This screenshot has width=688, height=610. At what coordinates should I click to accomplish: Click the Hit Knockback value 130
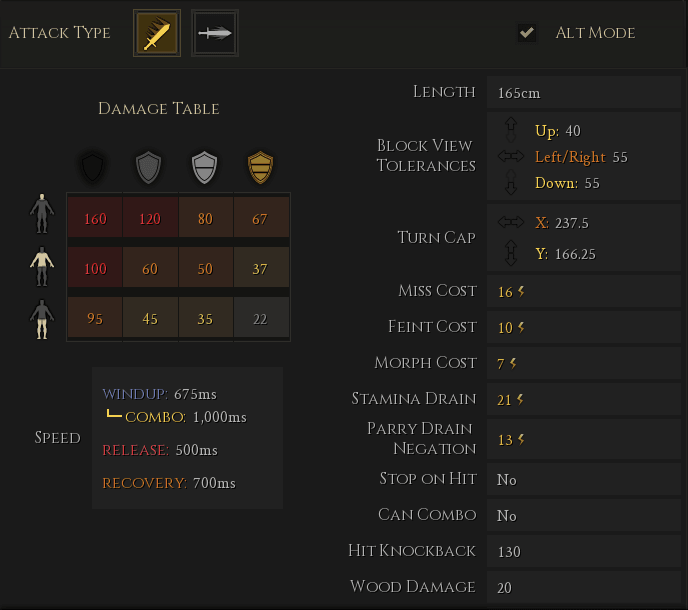click(x=509, y=552)
